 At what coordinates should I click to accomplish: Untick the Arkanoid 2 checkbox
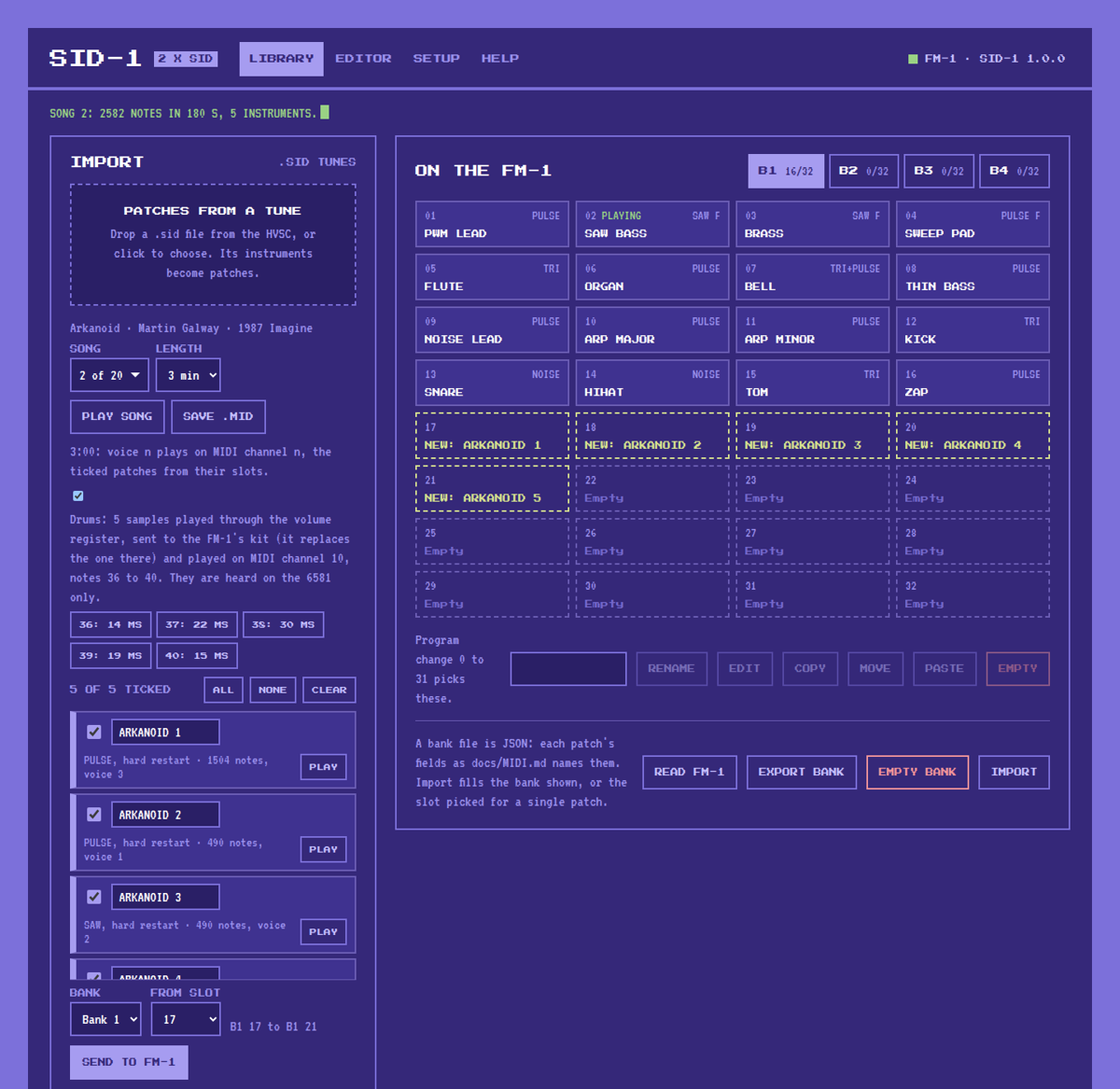click(x=93, y=815)
